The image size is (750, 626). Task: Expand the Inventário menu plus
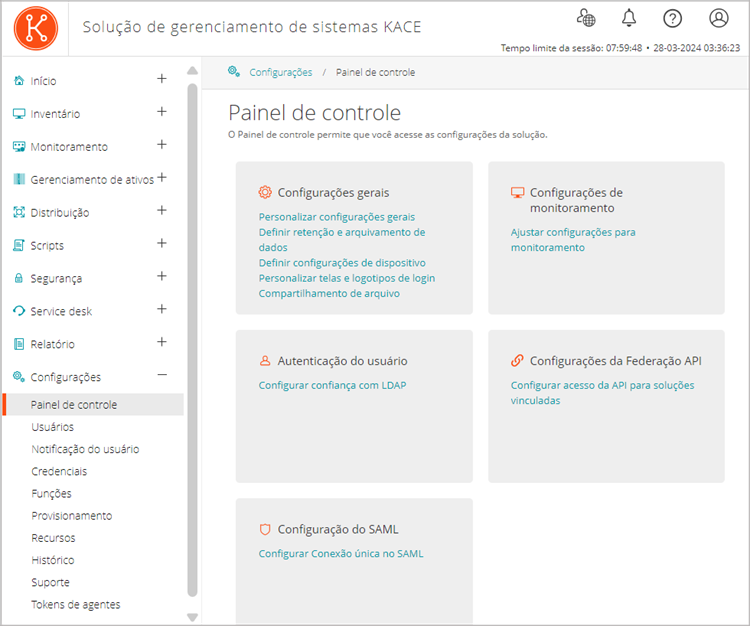tap(162, 112)
